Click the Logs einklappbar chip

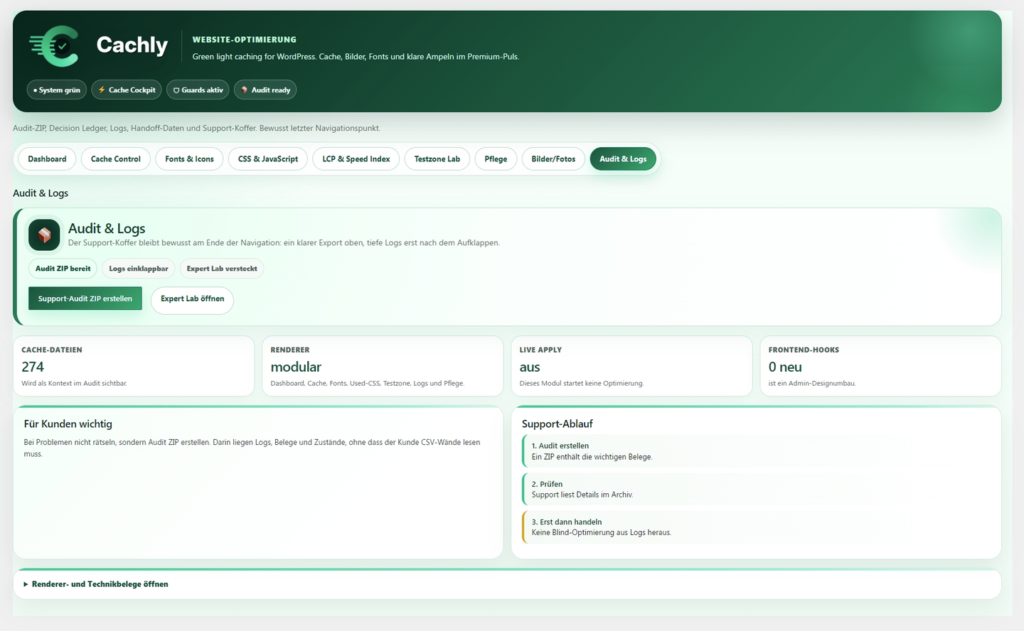click(x=138, y=268)
